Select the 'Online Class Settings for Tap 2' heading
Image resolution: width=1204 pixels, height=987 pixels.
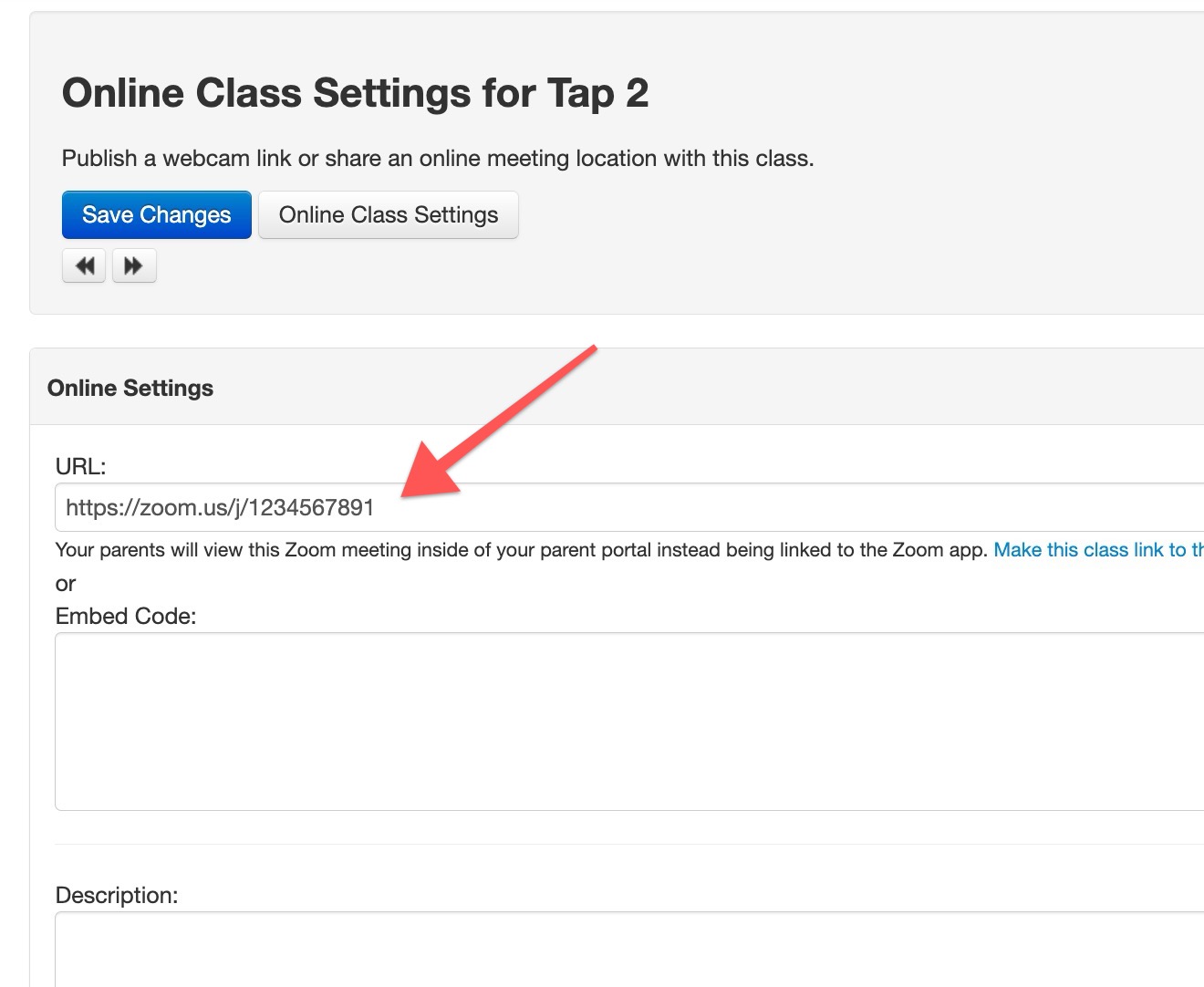(355, 93)
